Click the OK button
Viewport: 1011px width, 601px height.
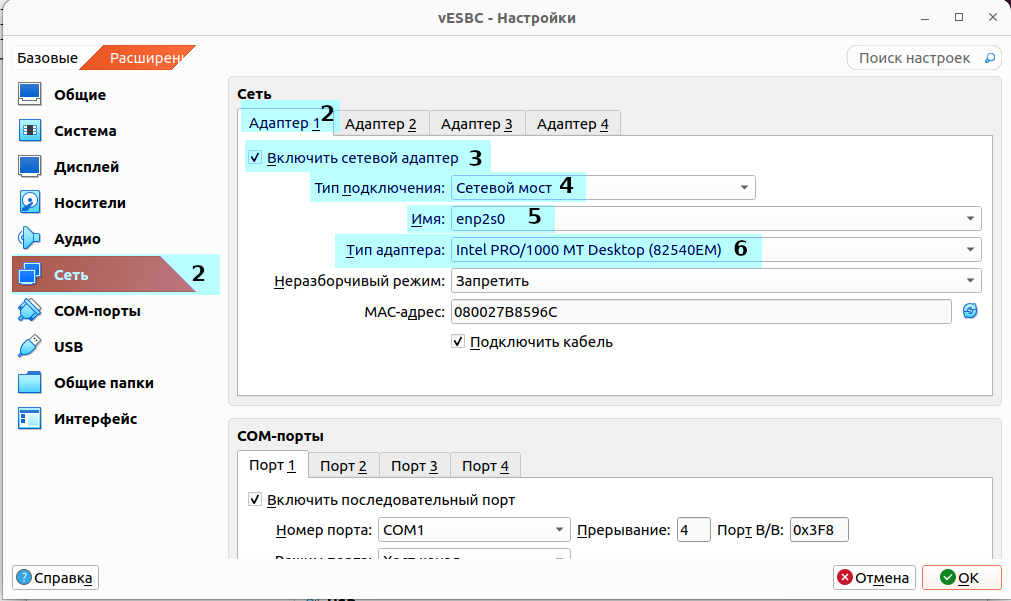[x=960, y=578]
